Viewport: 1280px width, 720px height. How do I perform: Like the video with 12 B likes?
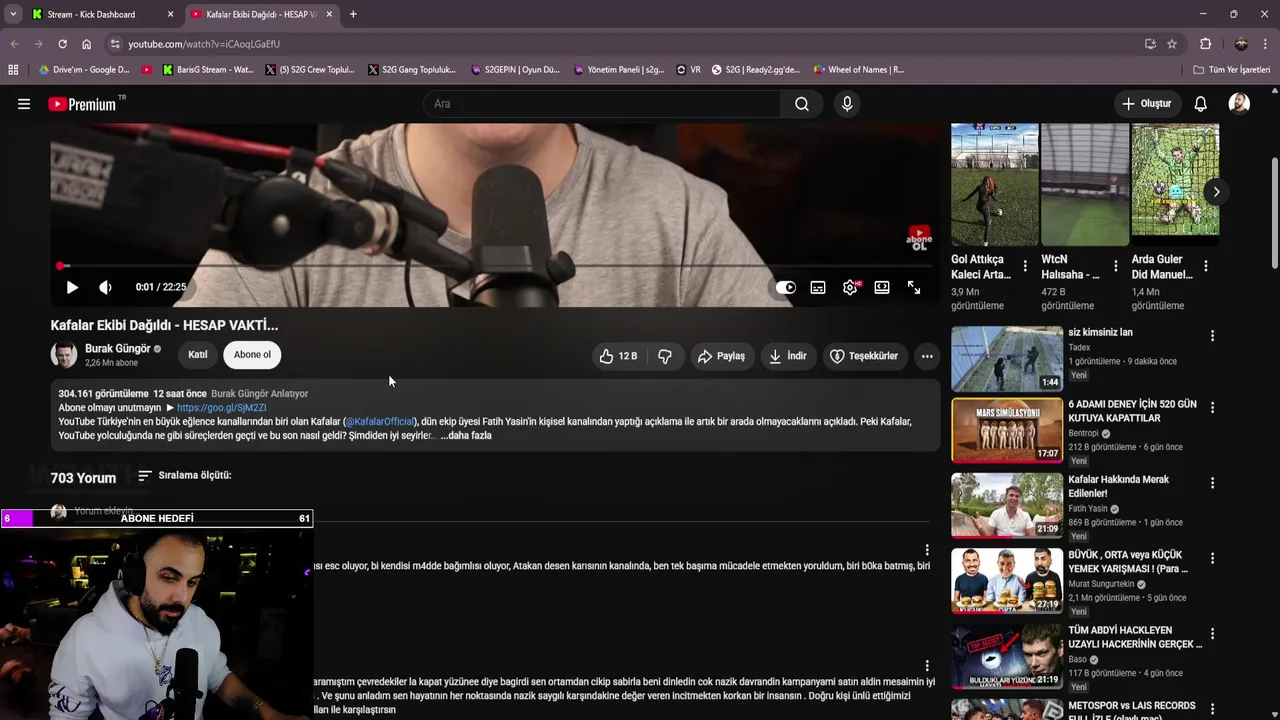(x=618, y=356)
